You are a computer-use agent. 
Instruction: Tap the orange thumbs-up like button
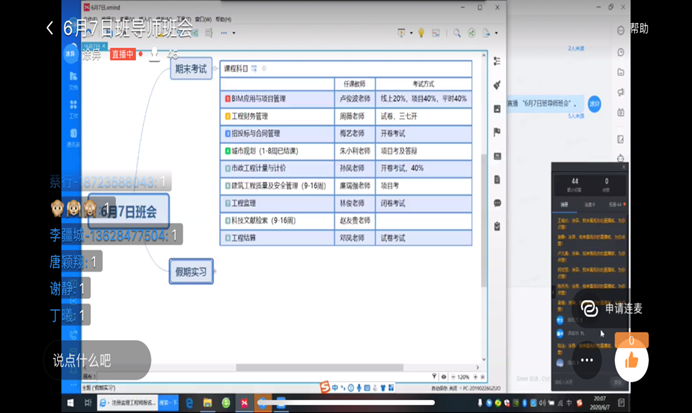click(631, 360)
